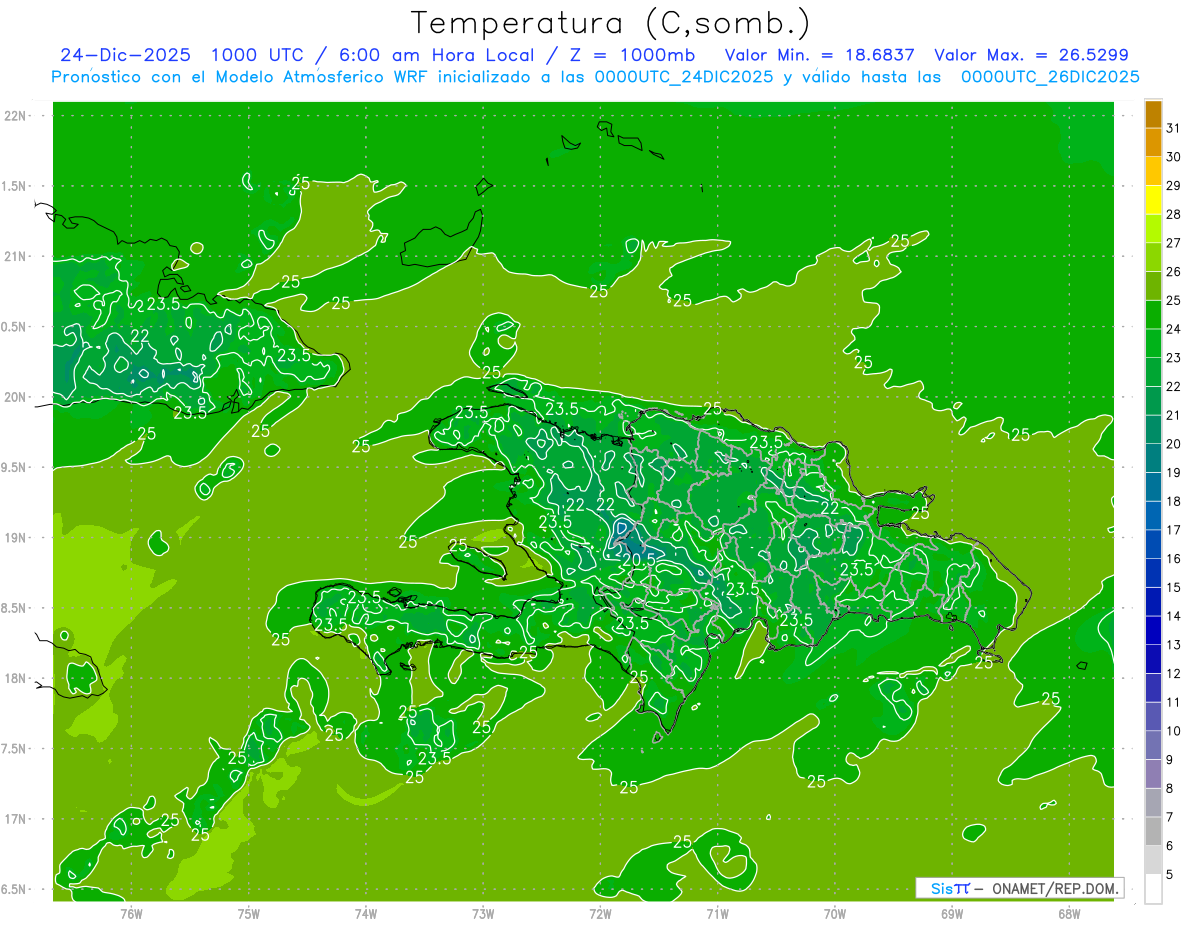Pick the yellow swatch between 28 and 29
Screen dimensions: 1200x927
pos(1153,200)
